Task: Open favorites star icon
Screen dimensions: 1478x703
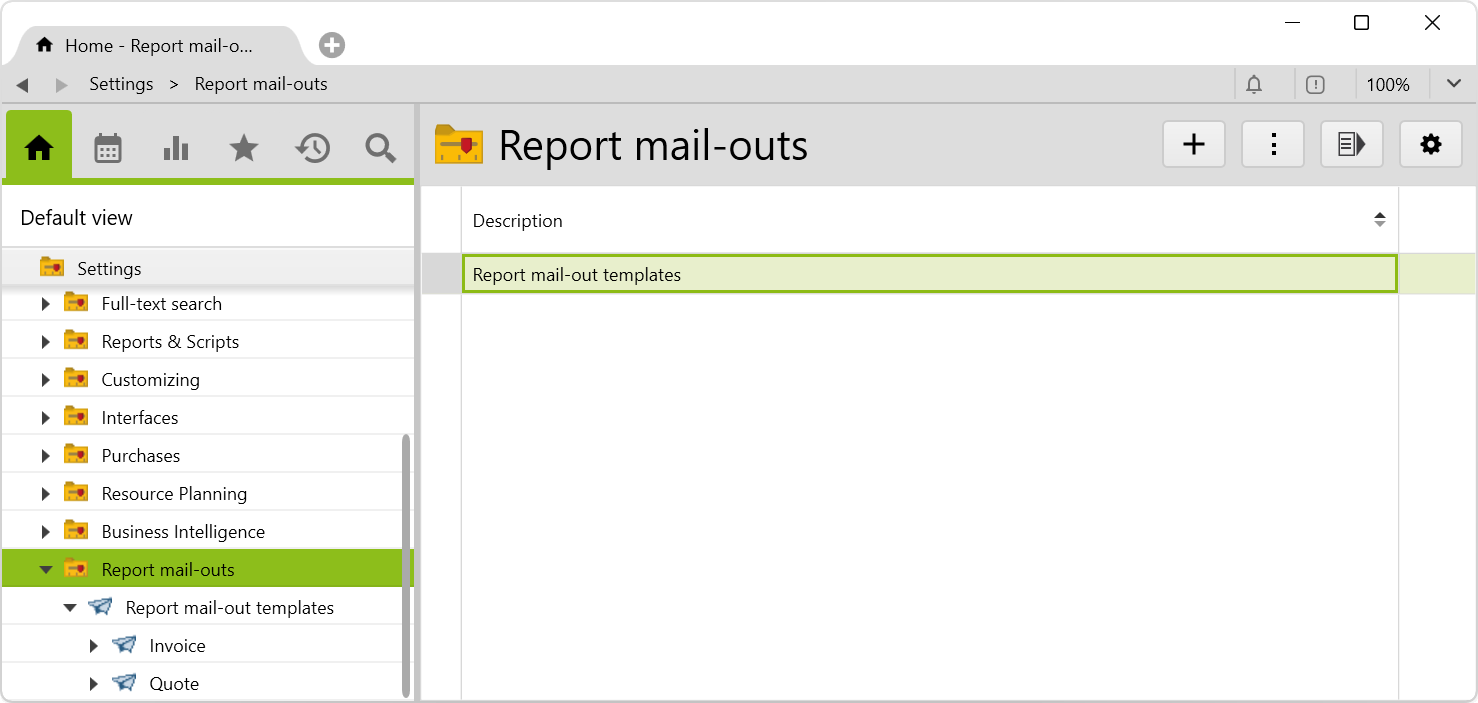Action: 244,148
